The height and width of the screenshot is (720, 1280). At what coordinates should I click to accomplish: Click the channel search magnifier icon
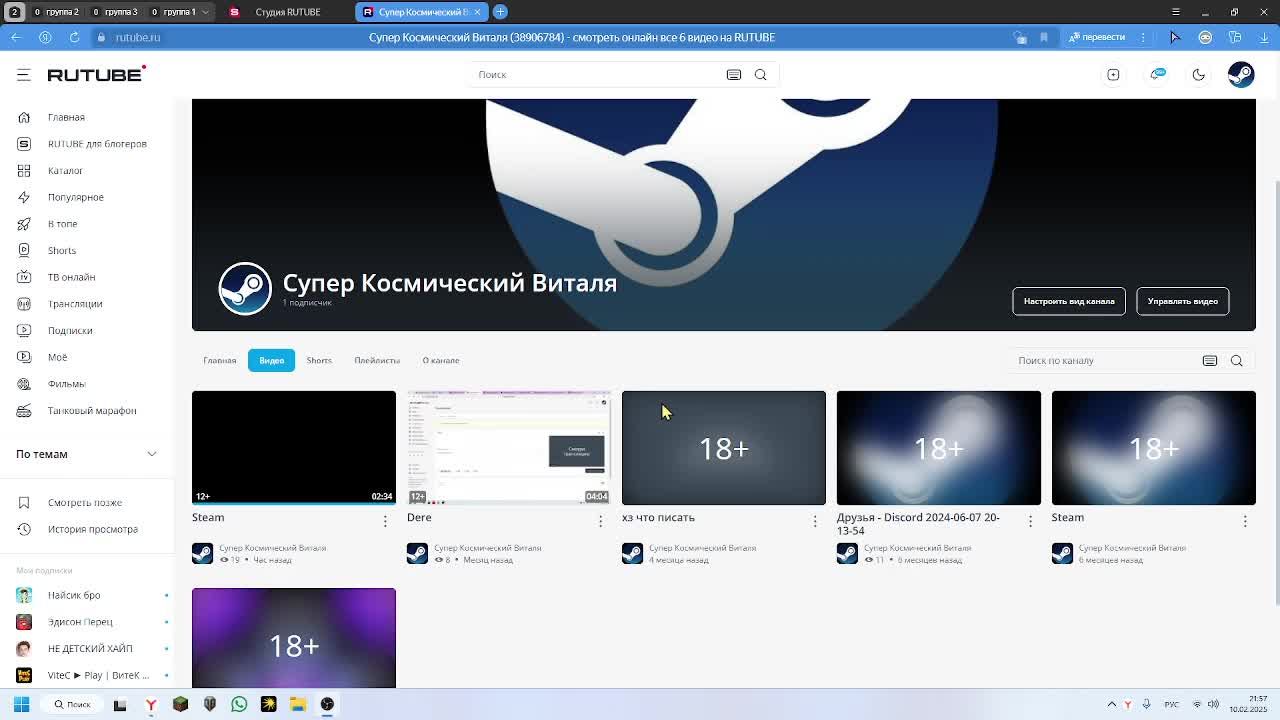1237,361
